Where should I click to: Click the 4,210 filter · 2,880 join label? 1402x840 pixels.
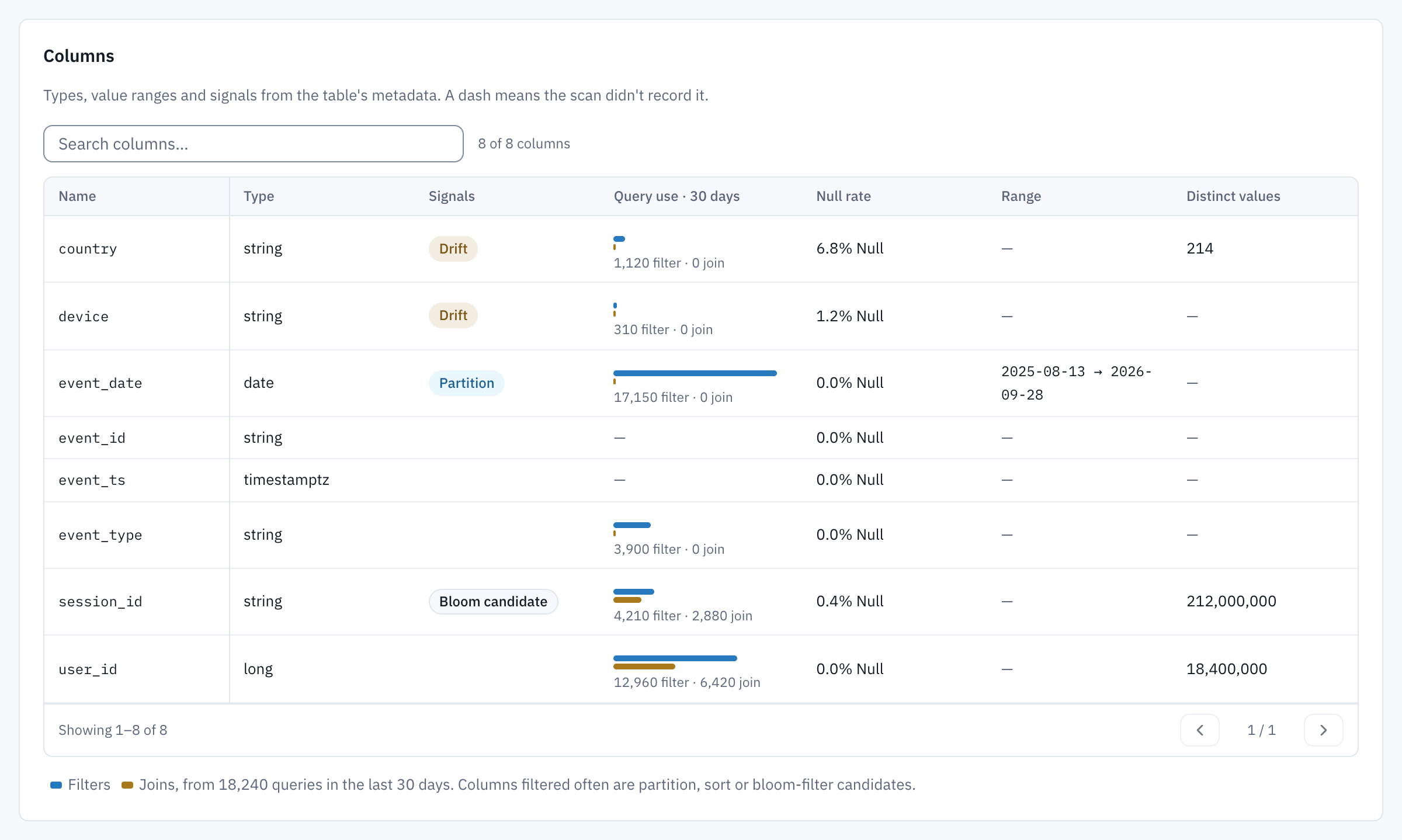click(x=683, y=616)
